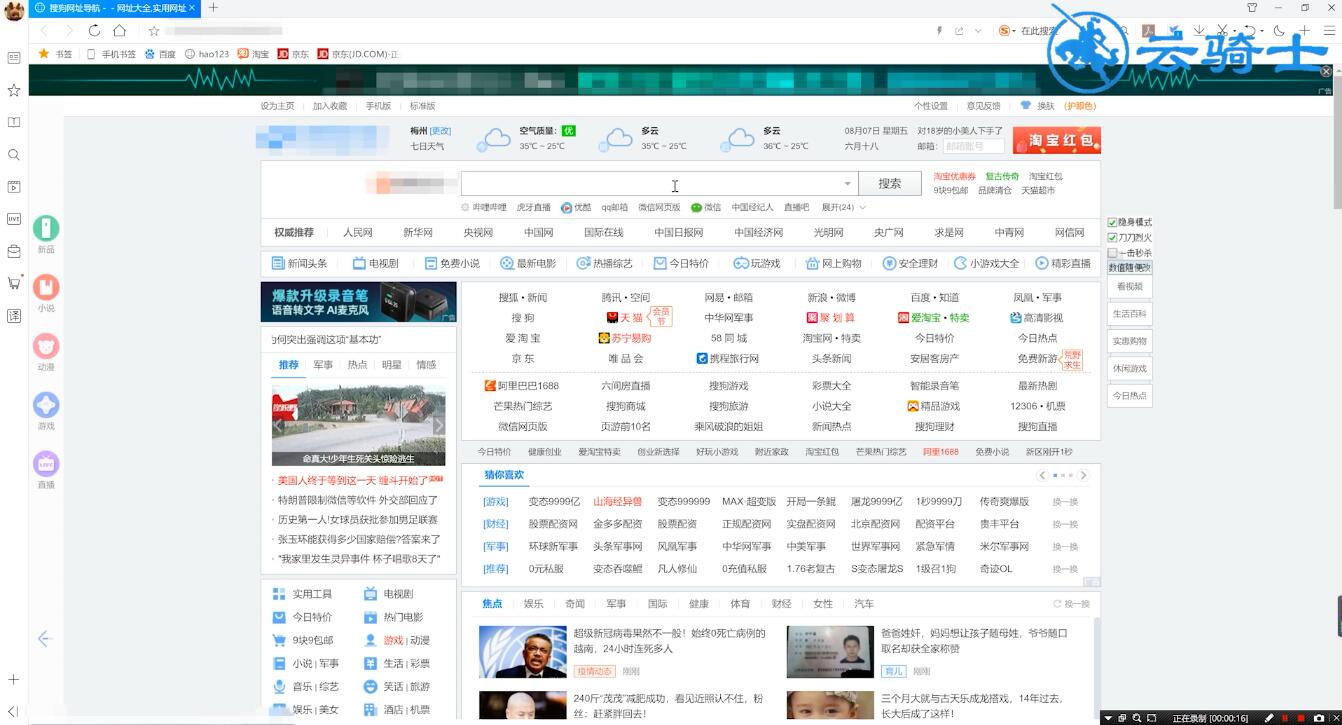Add a sidebar app with plus icon
Viewport: 1342px width, 725px height.
14,679
